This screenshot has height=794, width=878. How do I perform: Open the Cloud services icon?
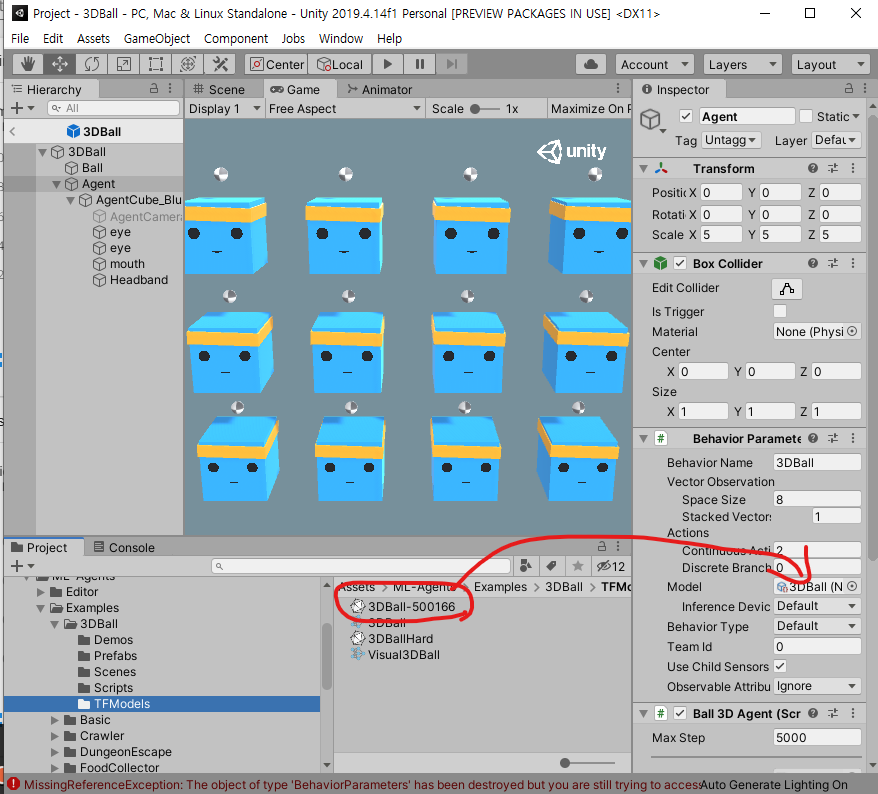tap(591, 64)
